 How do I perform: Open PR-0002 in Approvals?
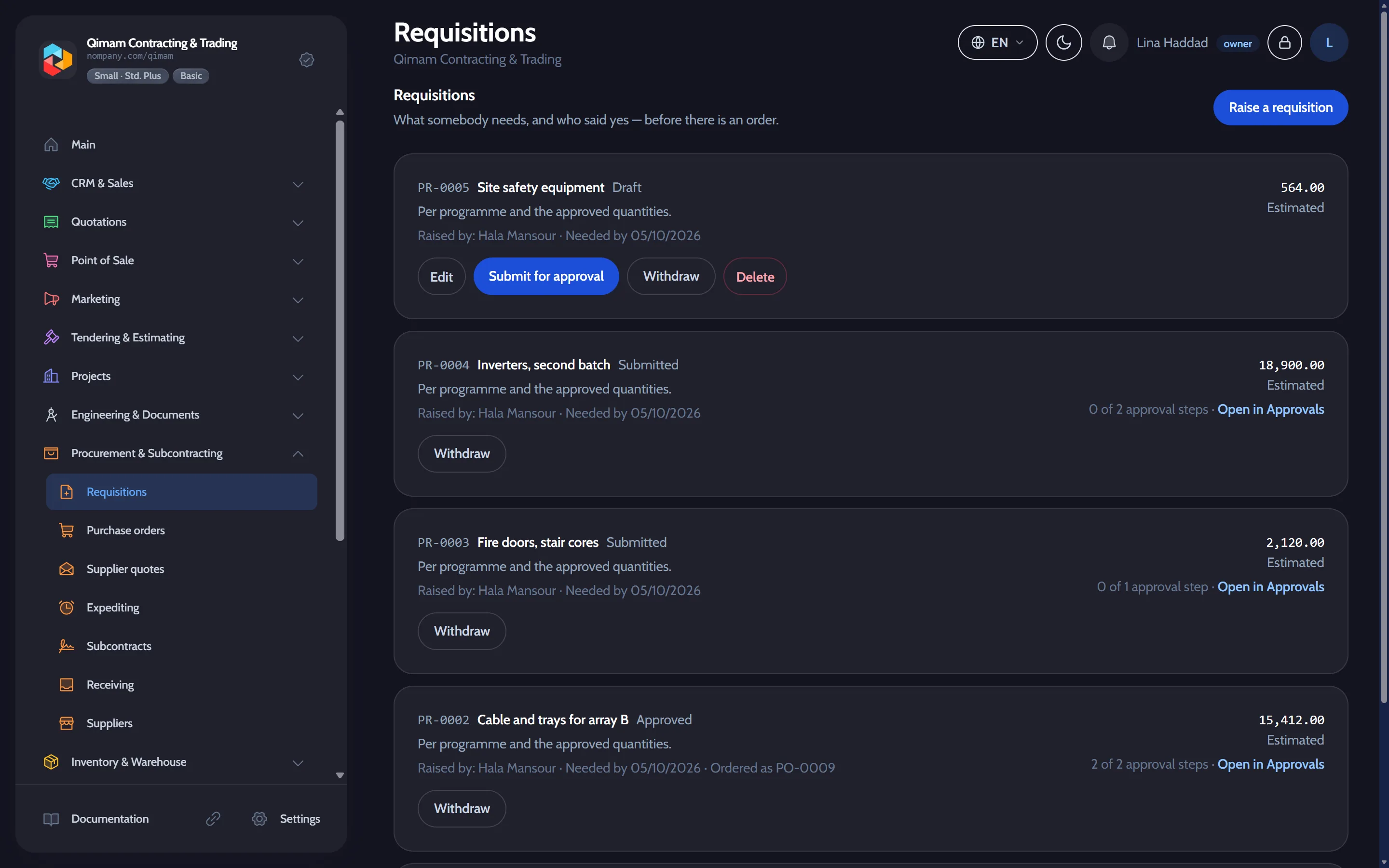1271,764
